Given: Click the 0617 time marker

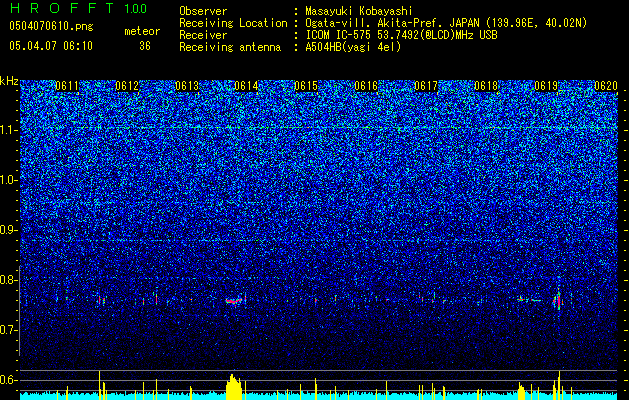Looking at the screenshot, I should tap(426, 86).
